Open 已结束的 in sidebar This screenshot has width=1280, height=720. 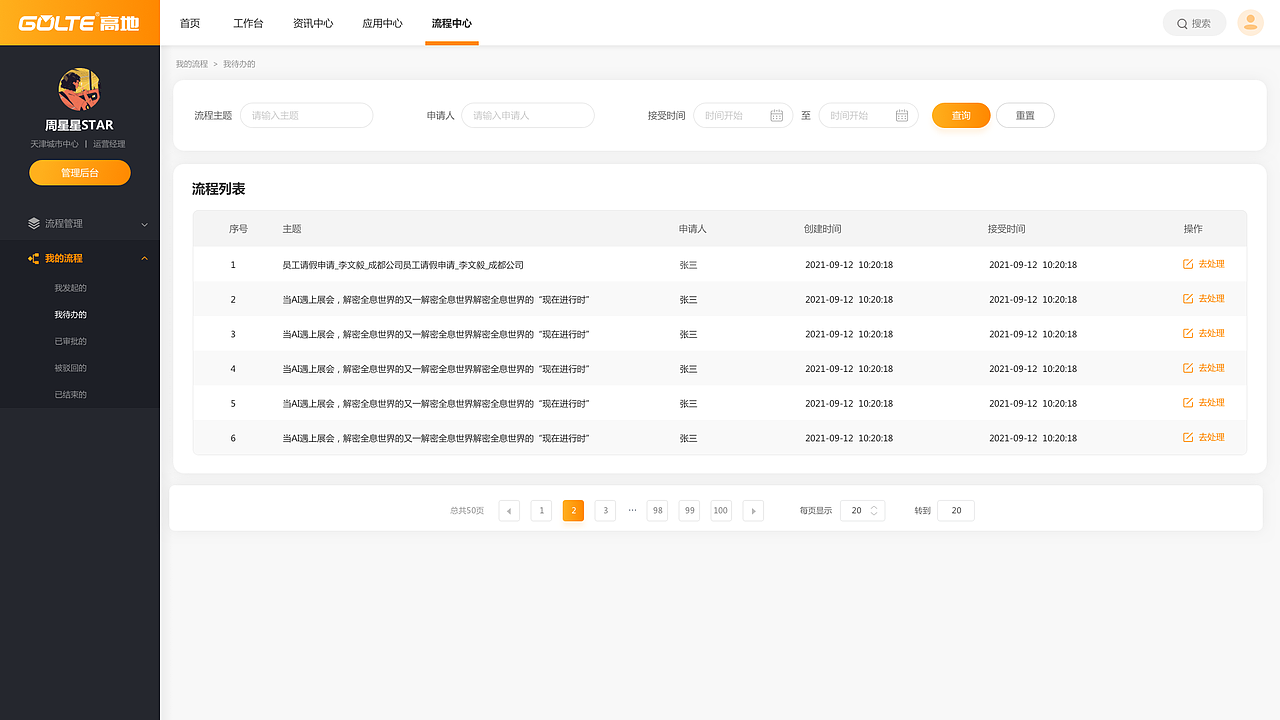click(71, 395)
